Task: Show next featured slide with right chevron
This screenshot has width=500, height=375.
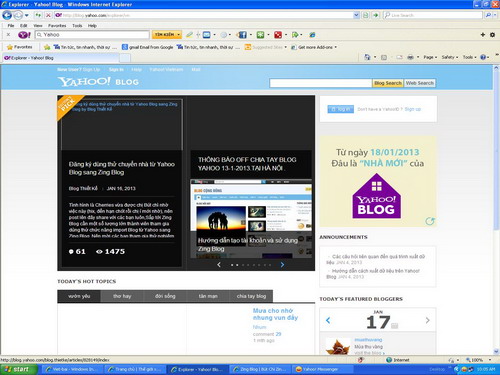Action: point(282,265)
